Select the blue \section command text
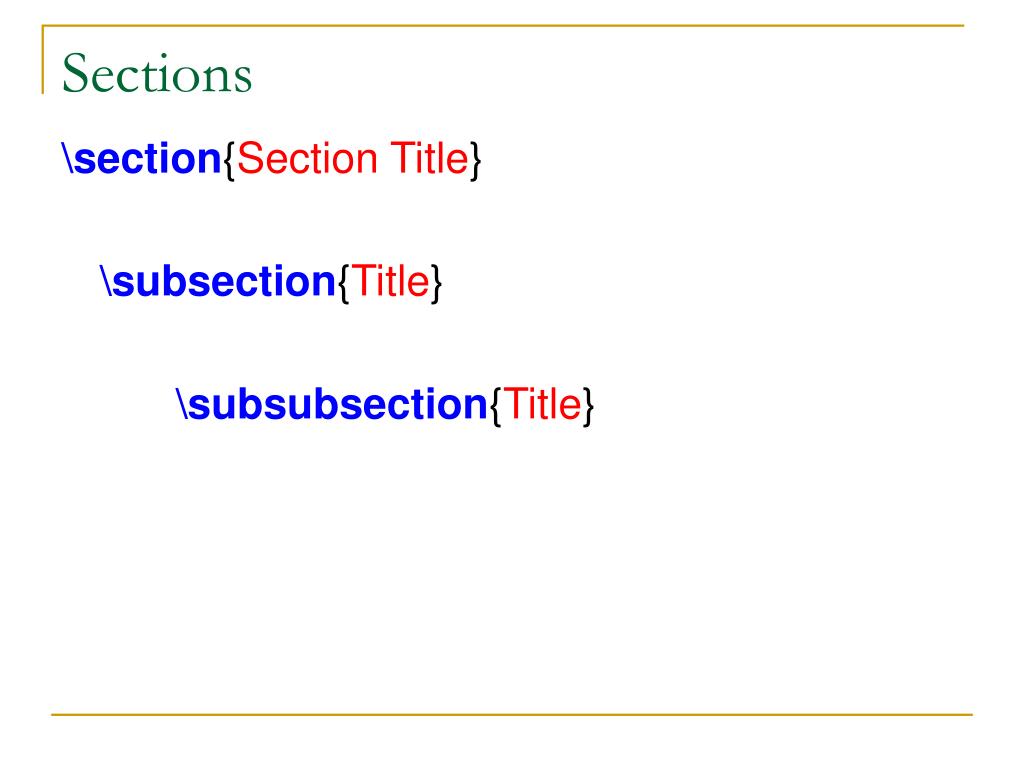This screenshot has width=1024, height=768. 142,159
